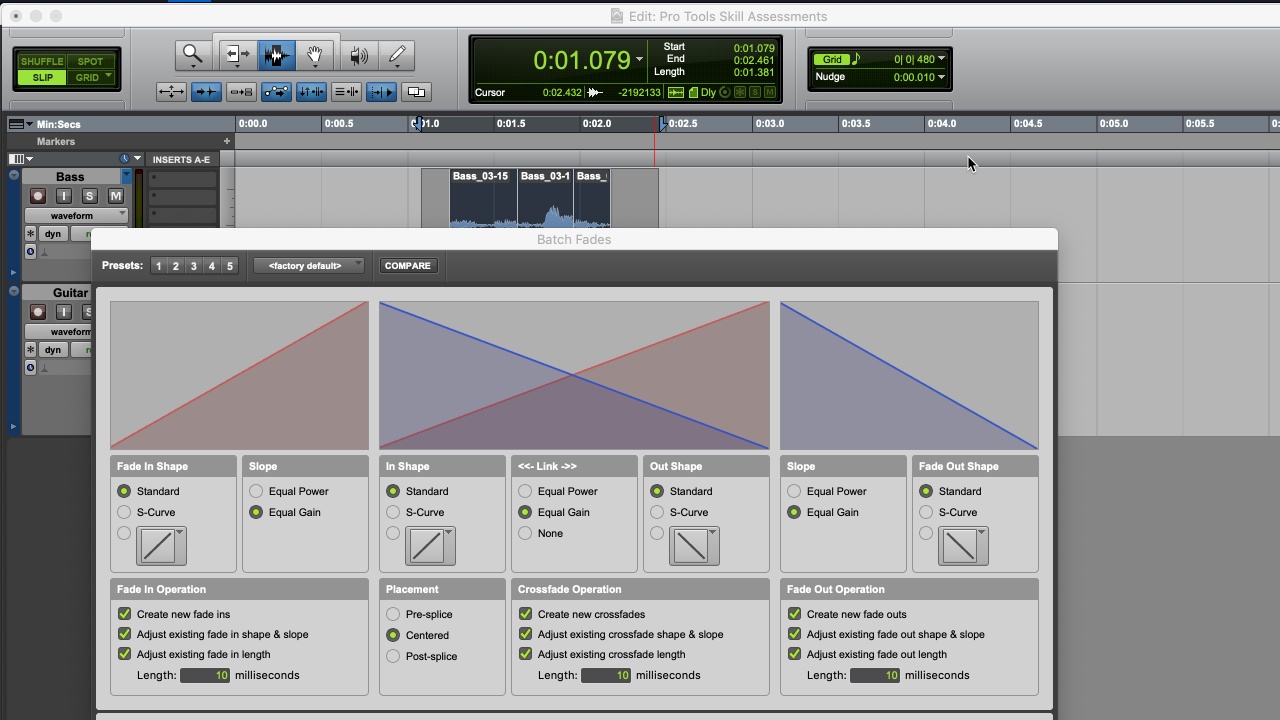The width and height of the screenshot is (1280, 720).
Task: Click the COMPARE button
Action: (408, 265)
